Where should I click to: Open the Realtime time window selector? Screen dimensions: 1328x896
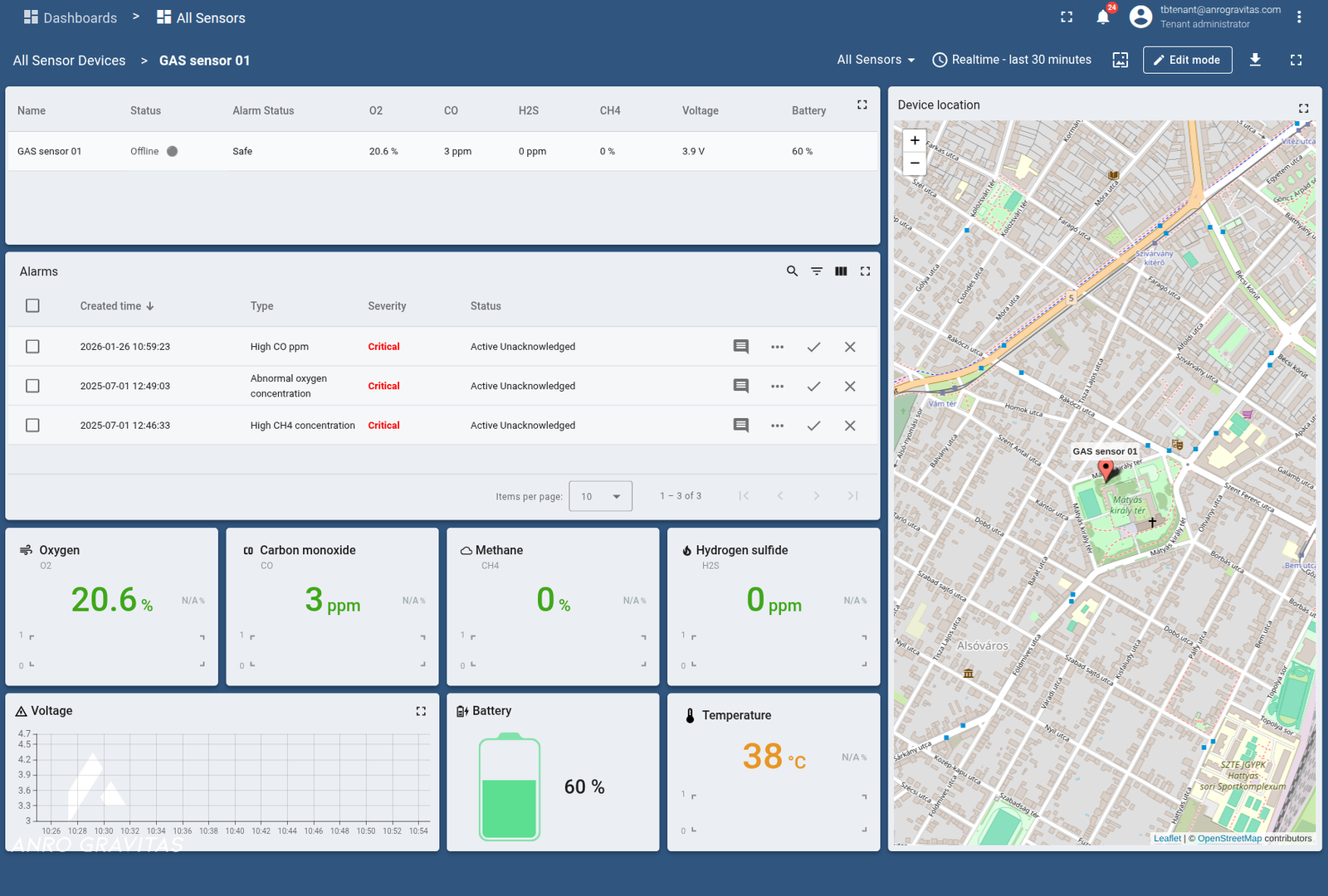[1012, 60]
